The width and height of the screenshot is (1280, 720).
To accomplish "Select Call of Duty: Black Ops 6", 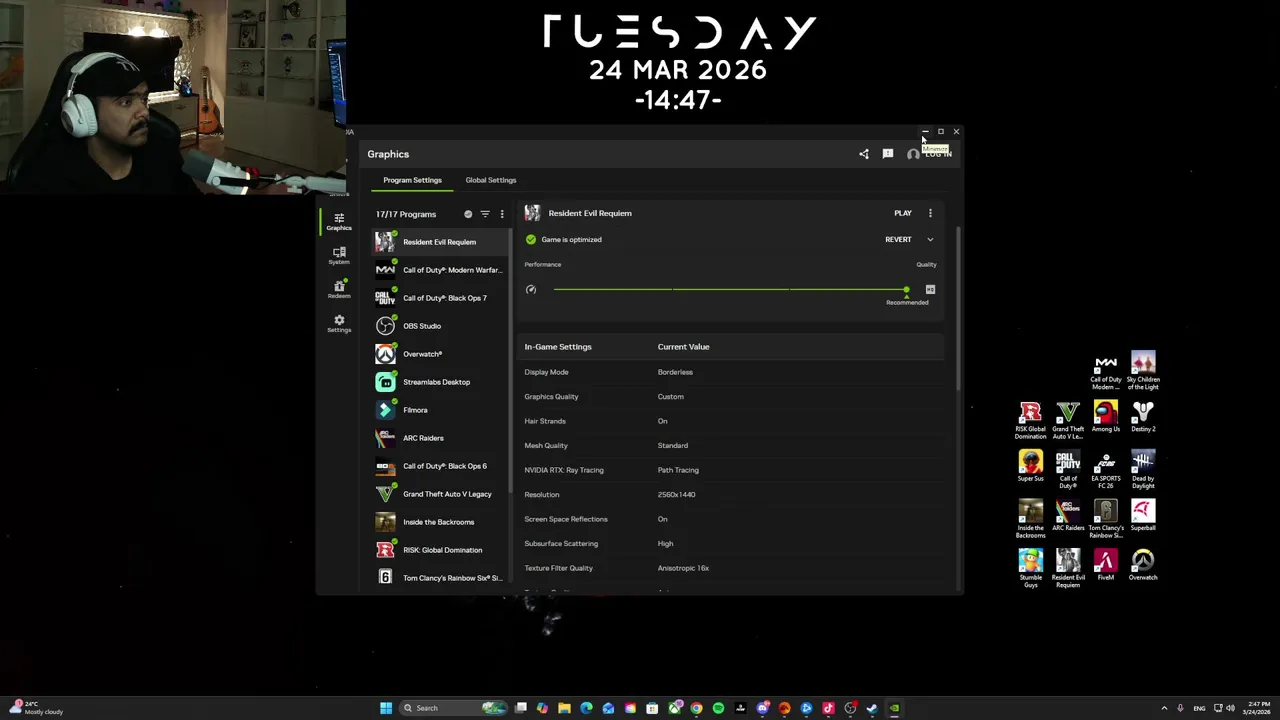I will 441,466.
